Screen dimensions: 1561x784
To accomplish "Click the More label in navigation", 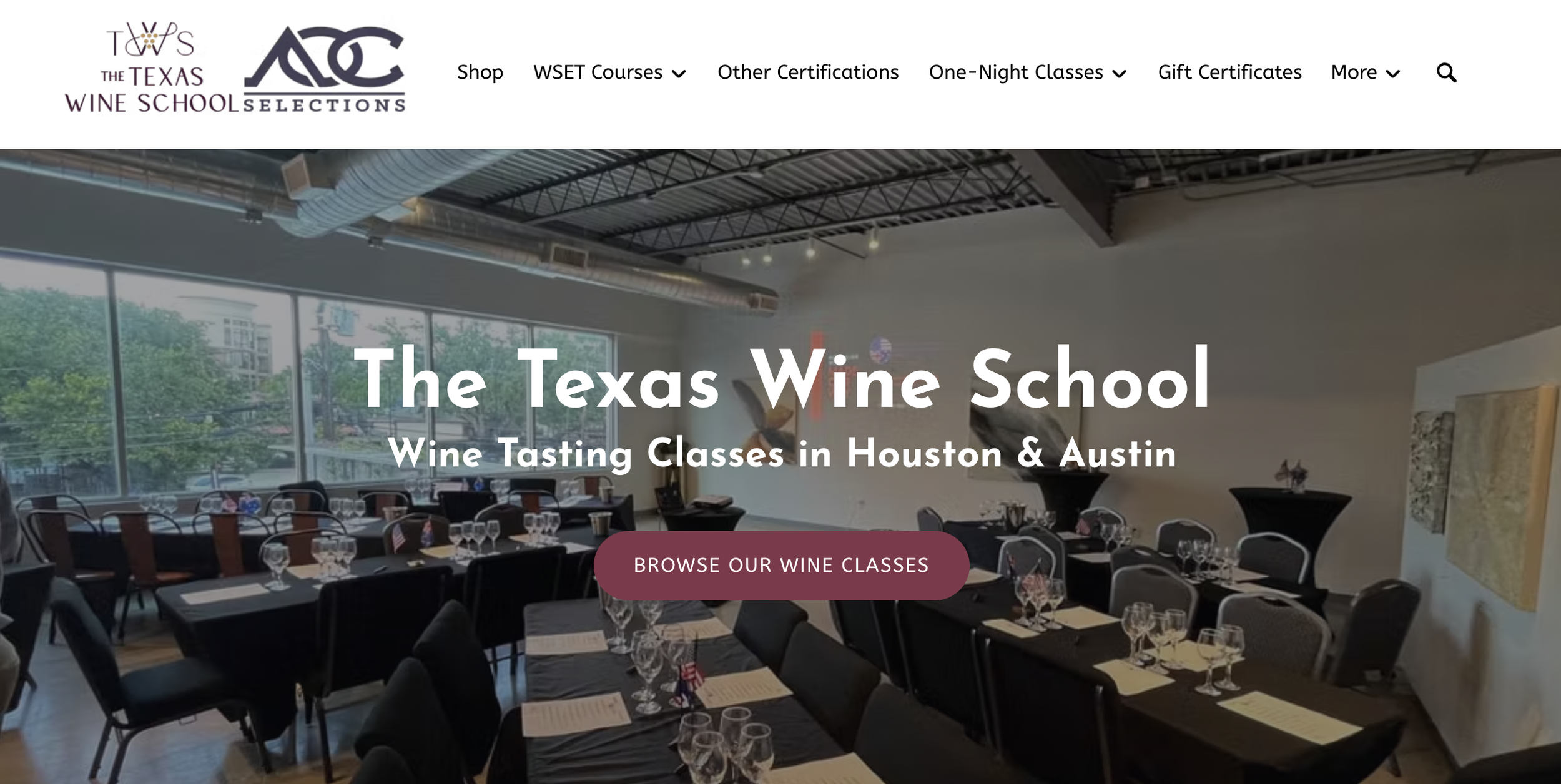I will point(1354,72).
